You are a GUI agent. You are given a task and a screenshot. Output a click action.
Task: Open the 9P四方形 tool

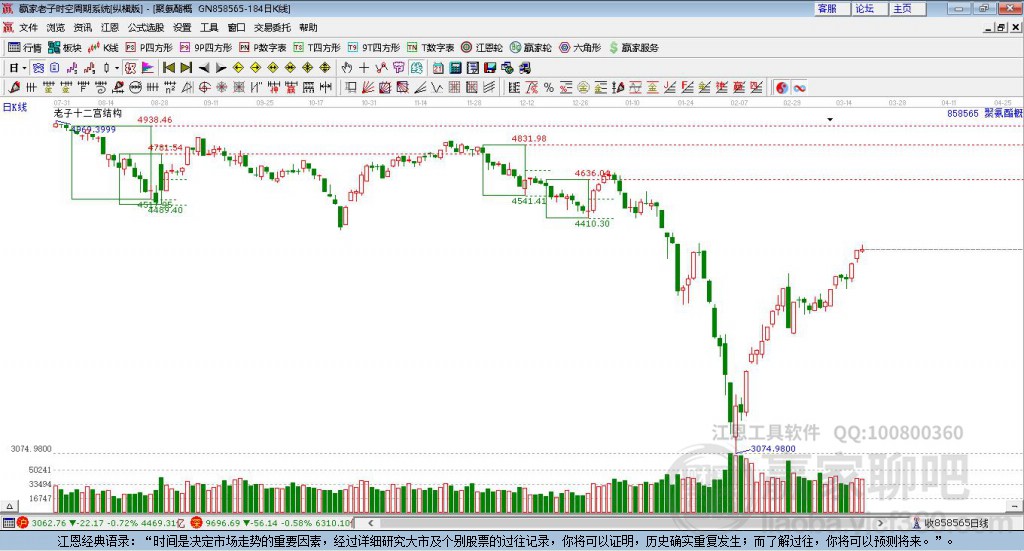point(206,48)
